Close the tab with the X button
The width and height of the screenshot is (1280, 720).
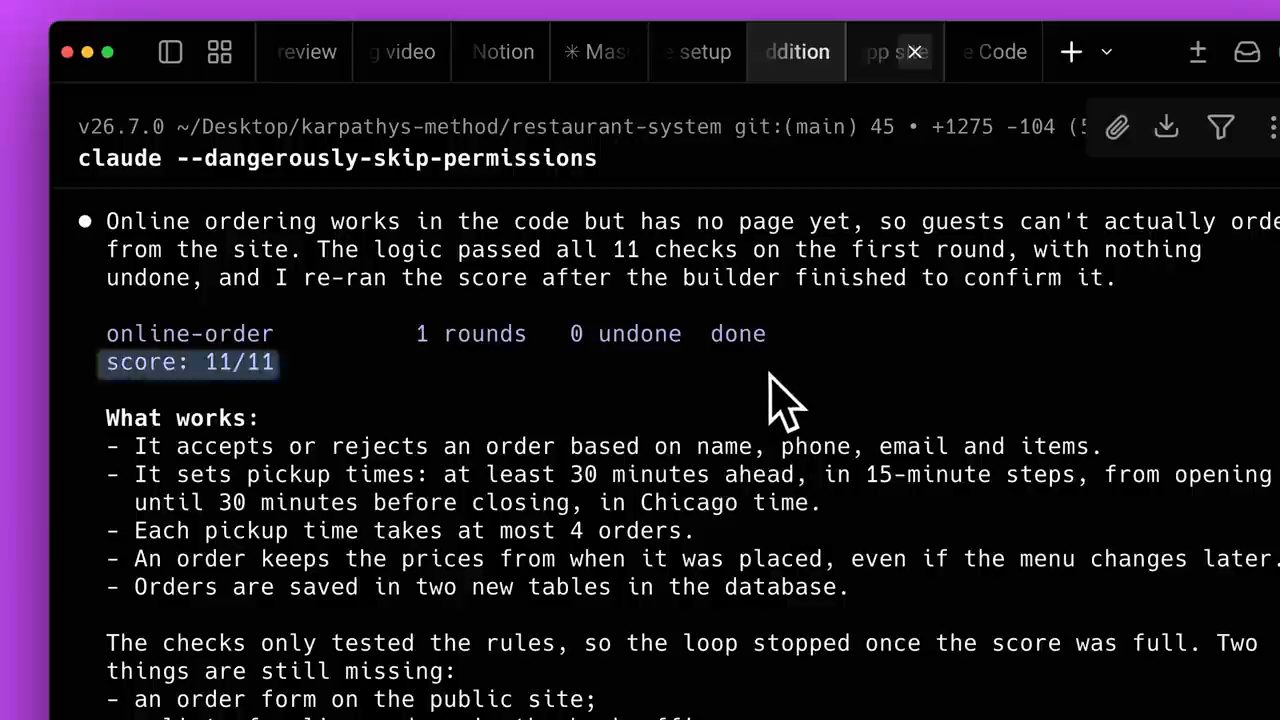(x=914, y=52)
